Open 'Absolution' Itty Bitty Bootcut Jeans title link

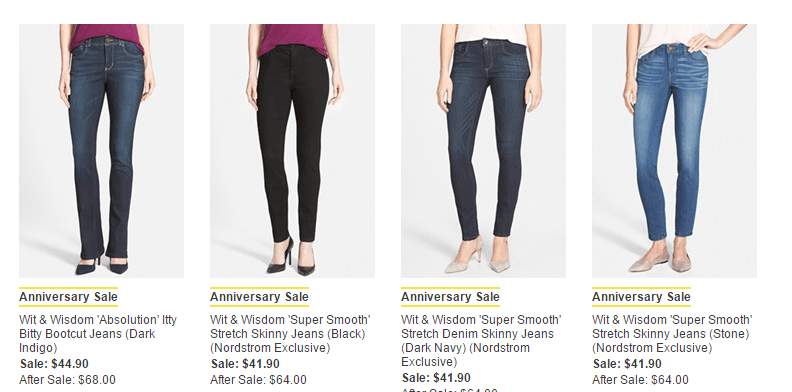point(98,334)
